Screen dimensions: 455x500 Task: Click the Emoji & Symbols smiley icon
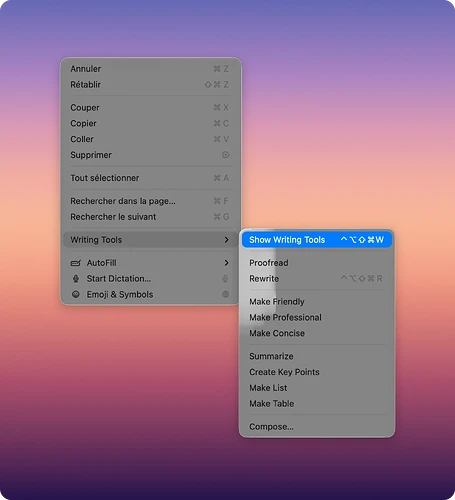[x=76, y=294]
